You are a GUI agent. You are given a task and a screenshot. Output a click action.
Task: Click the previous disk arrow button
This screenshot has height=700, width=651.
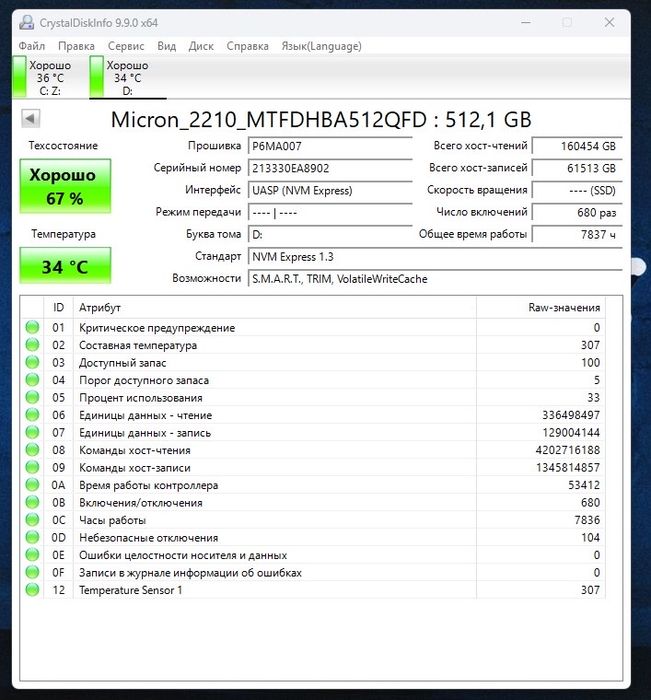click(30, 119)
